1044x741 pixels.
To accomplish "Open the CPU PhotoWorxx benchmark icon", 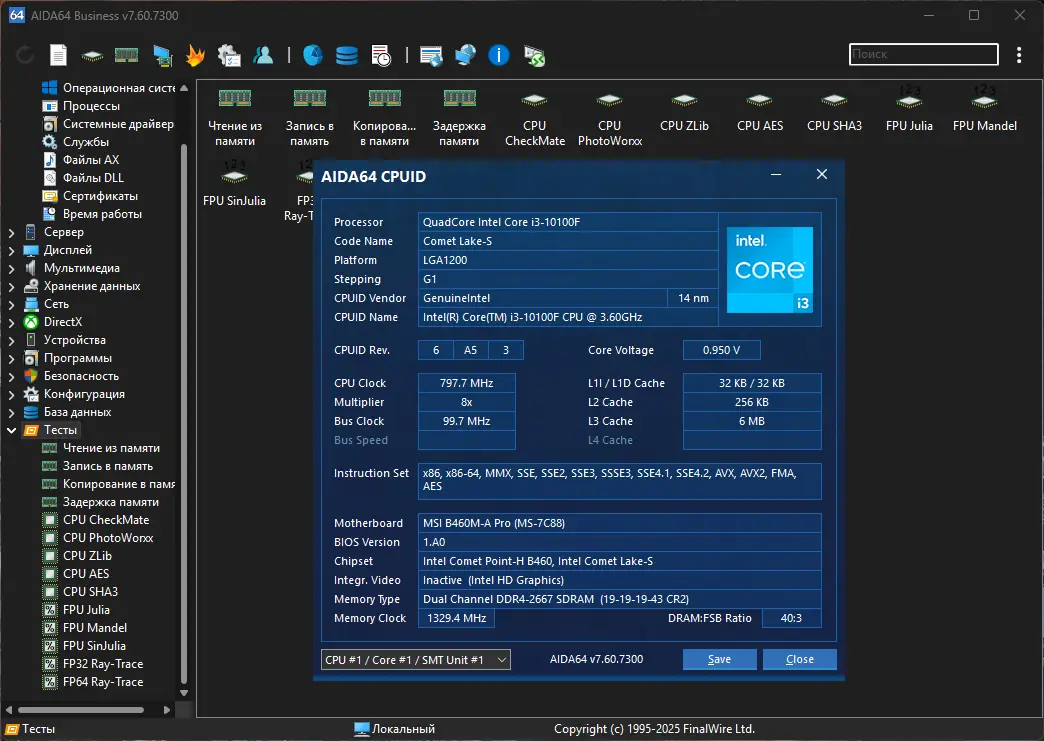I will click(x=609, y=116).
